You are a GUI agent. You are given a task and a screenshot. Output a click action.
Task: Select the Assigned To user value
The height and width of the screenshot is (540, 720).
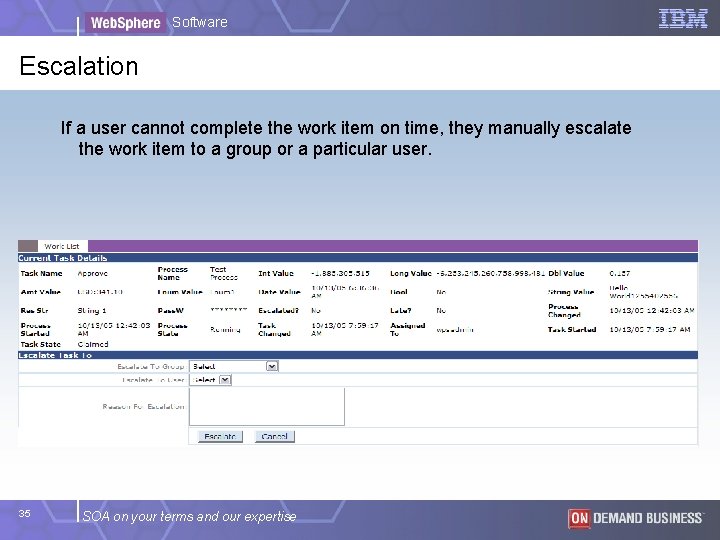(x=455, y=330)
